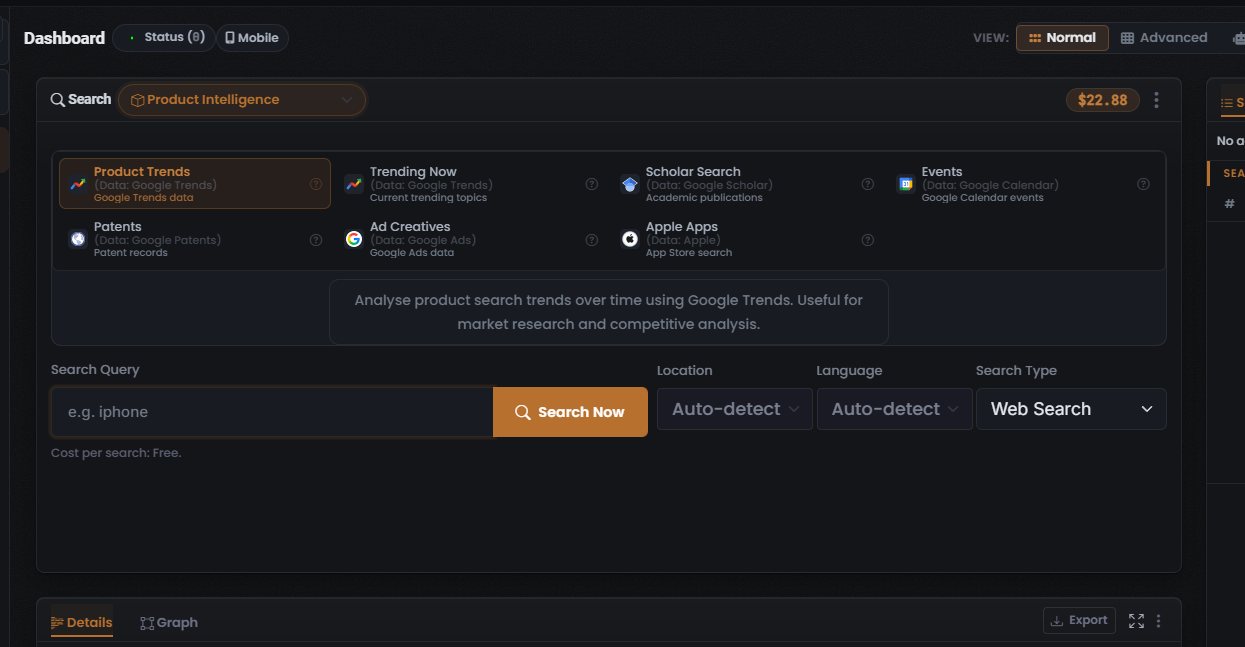Image resolution: width=1245 pixels, height=647 pixels.
Task: Click the Trending Now chart icon
Action: (x=353, y=184)
